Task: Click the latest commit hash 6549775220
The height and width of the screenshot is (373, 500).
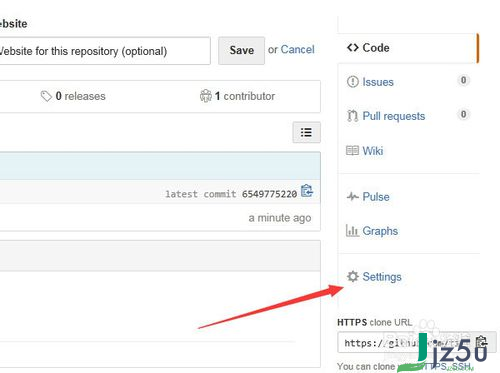Action: tap(269, 194)
